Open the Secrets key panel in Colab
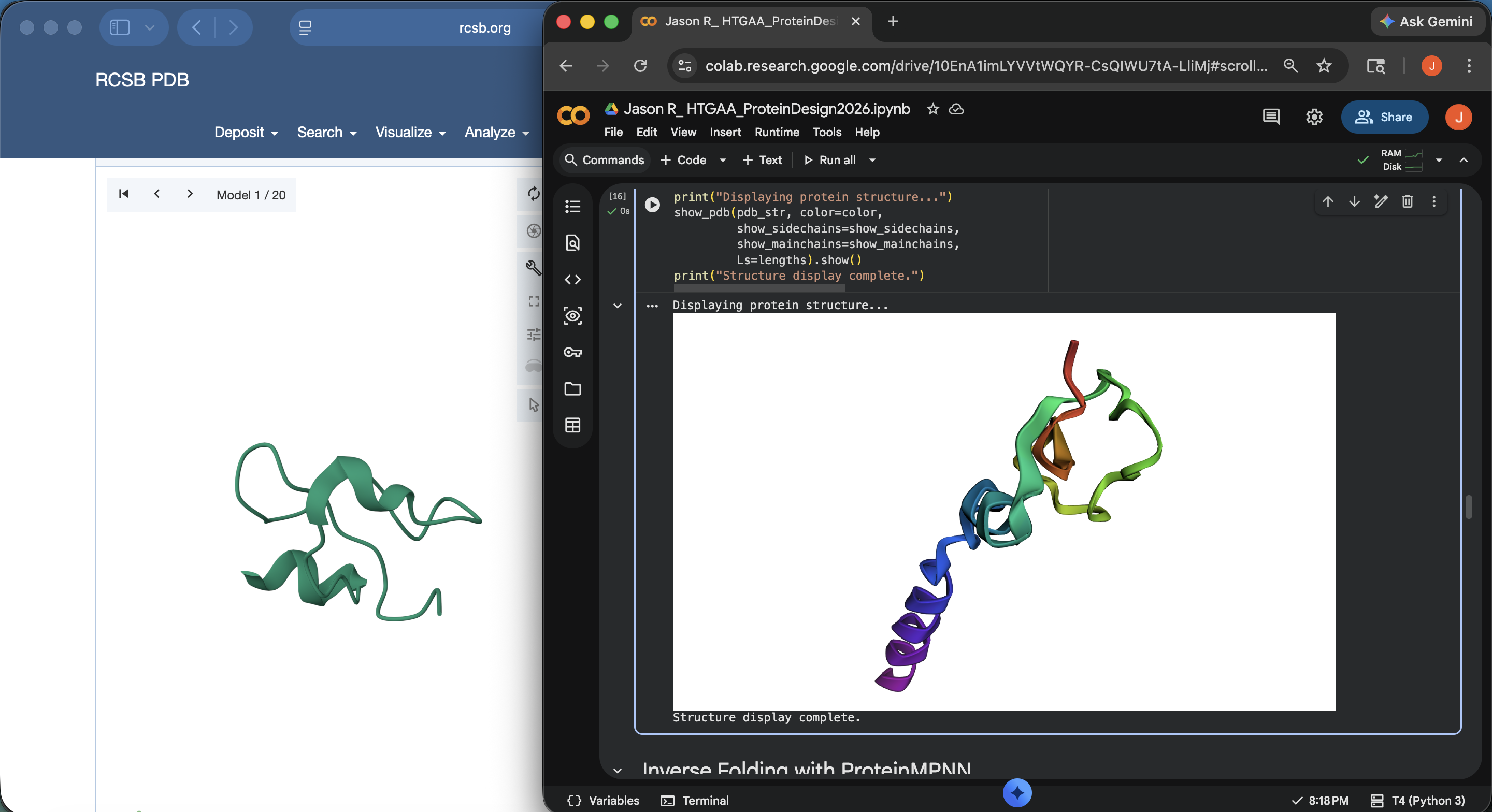This screenshot has height=812, width=1492. [572, 352]
